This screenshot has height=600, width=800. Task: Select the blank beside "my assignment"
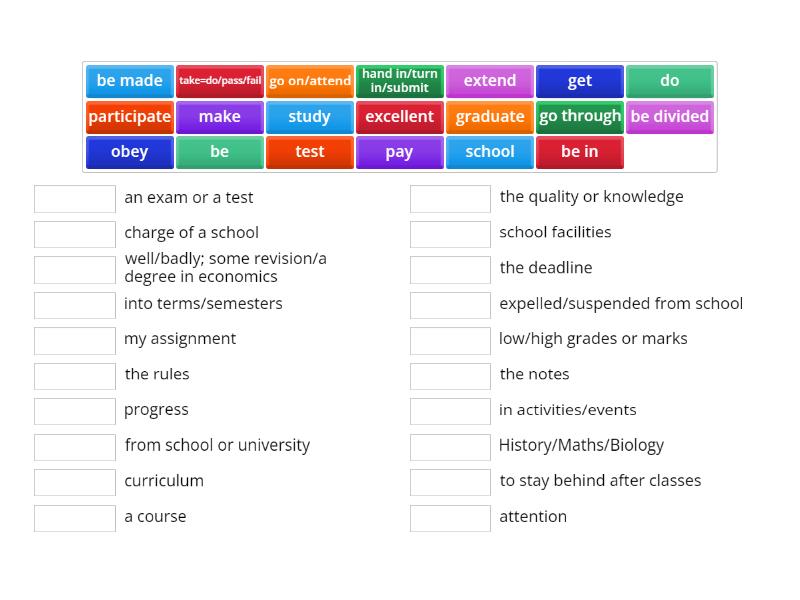74,340
